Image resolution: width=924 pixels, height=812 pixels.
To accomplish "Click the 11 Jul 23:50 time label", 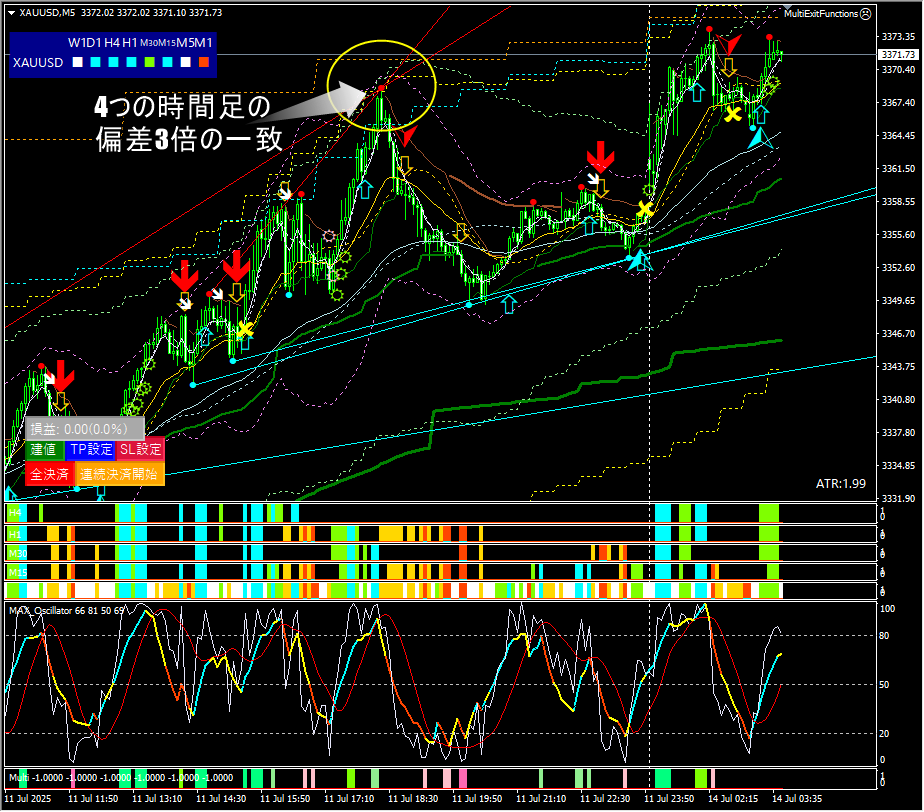I will 669,799.
